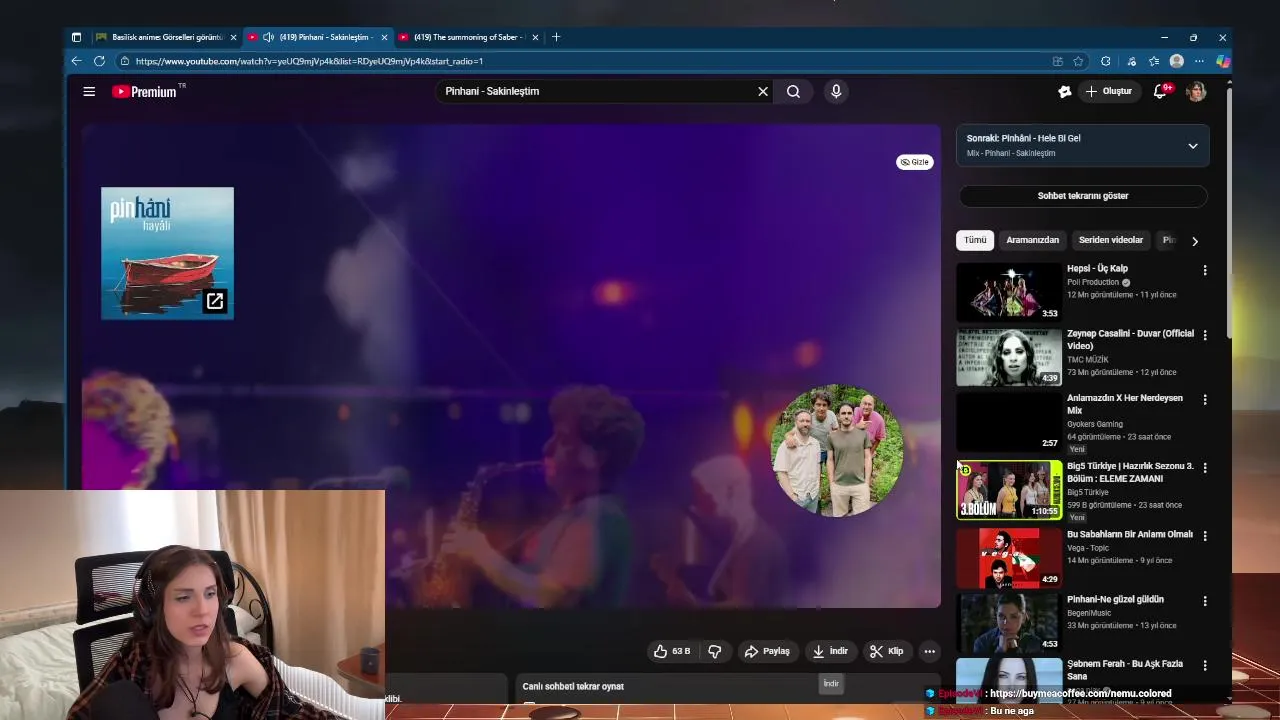This screenshot has height=720, width=1280.
Task: Open browser profile avatar
Action: tap(1176, 61)
